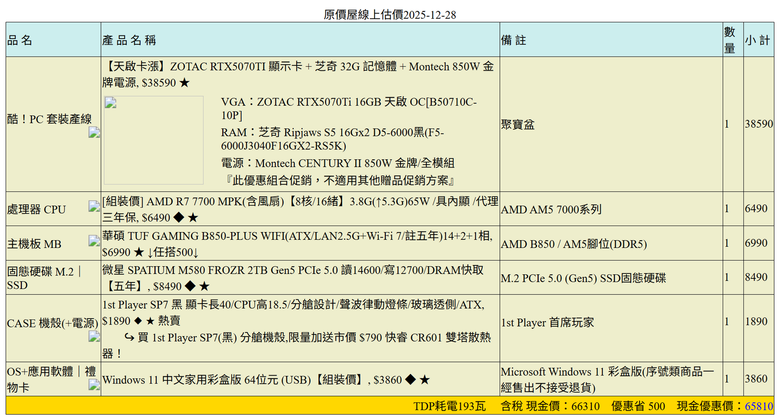Click the broken image icon beside 物卡 in OS row
The width and height of the screenshot is (780, 417).
coord(95,384)
